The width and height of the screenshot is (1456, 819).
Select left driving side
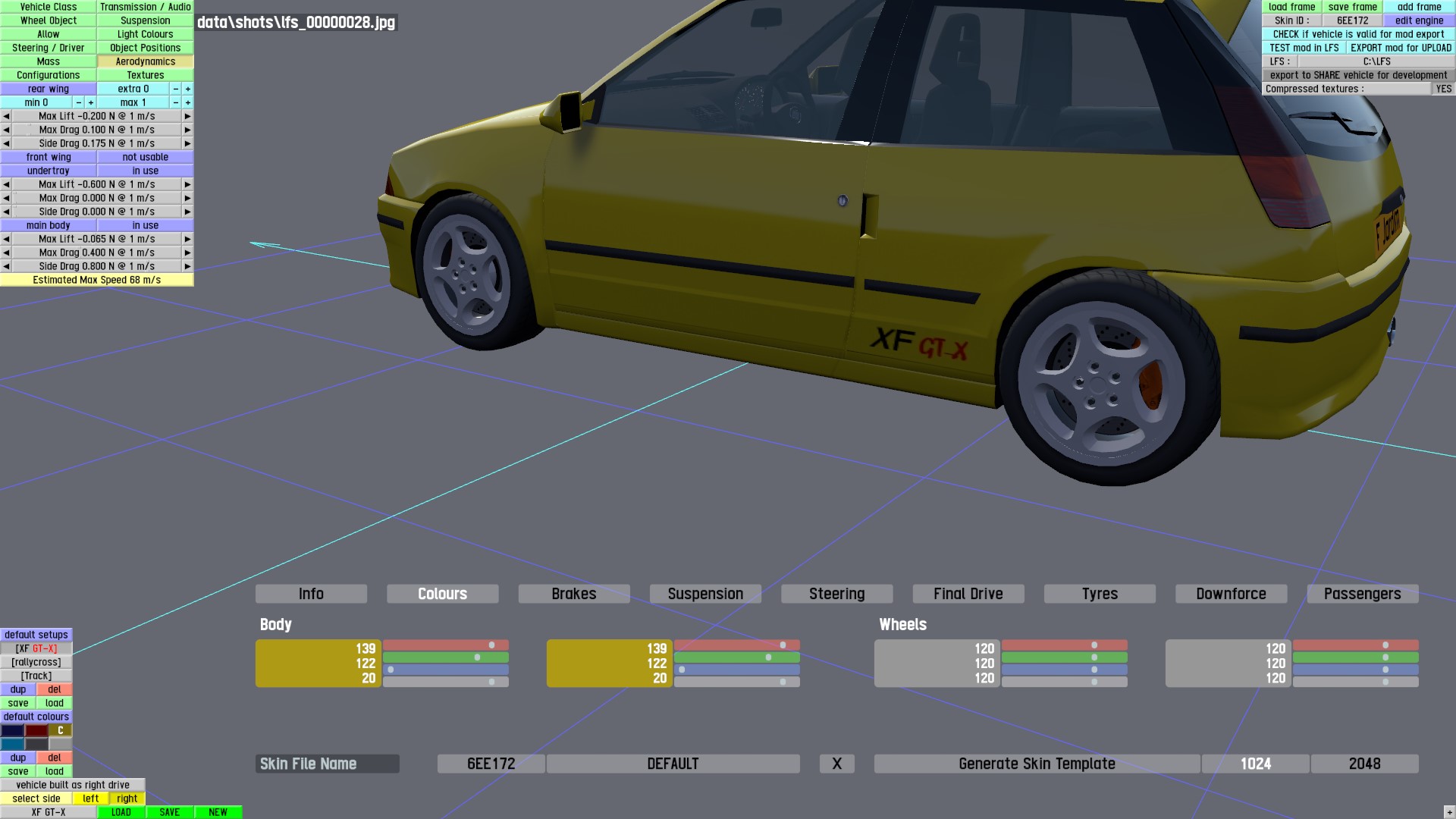[91, 799]
